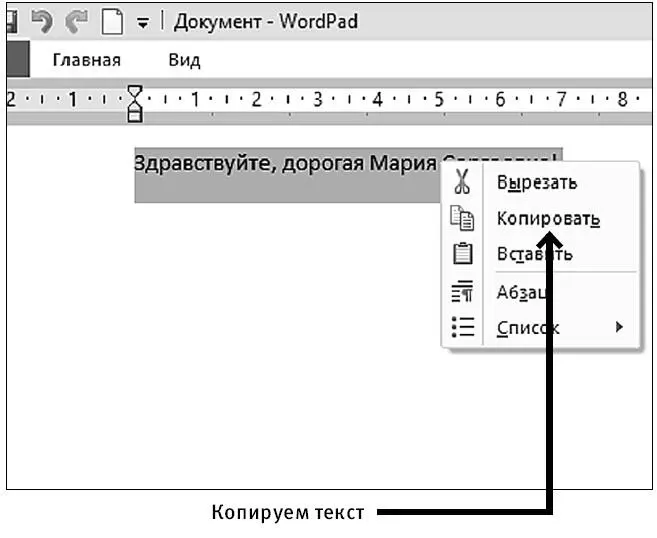Click the ruler at mark 5

(x=439, y=99)
